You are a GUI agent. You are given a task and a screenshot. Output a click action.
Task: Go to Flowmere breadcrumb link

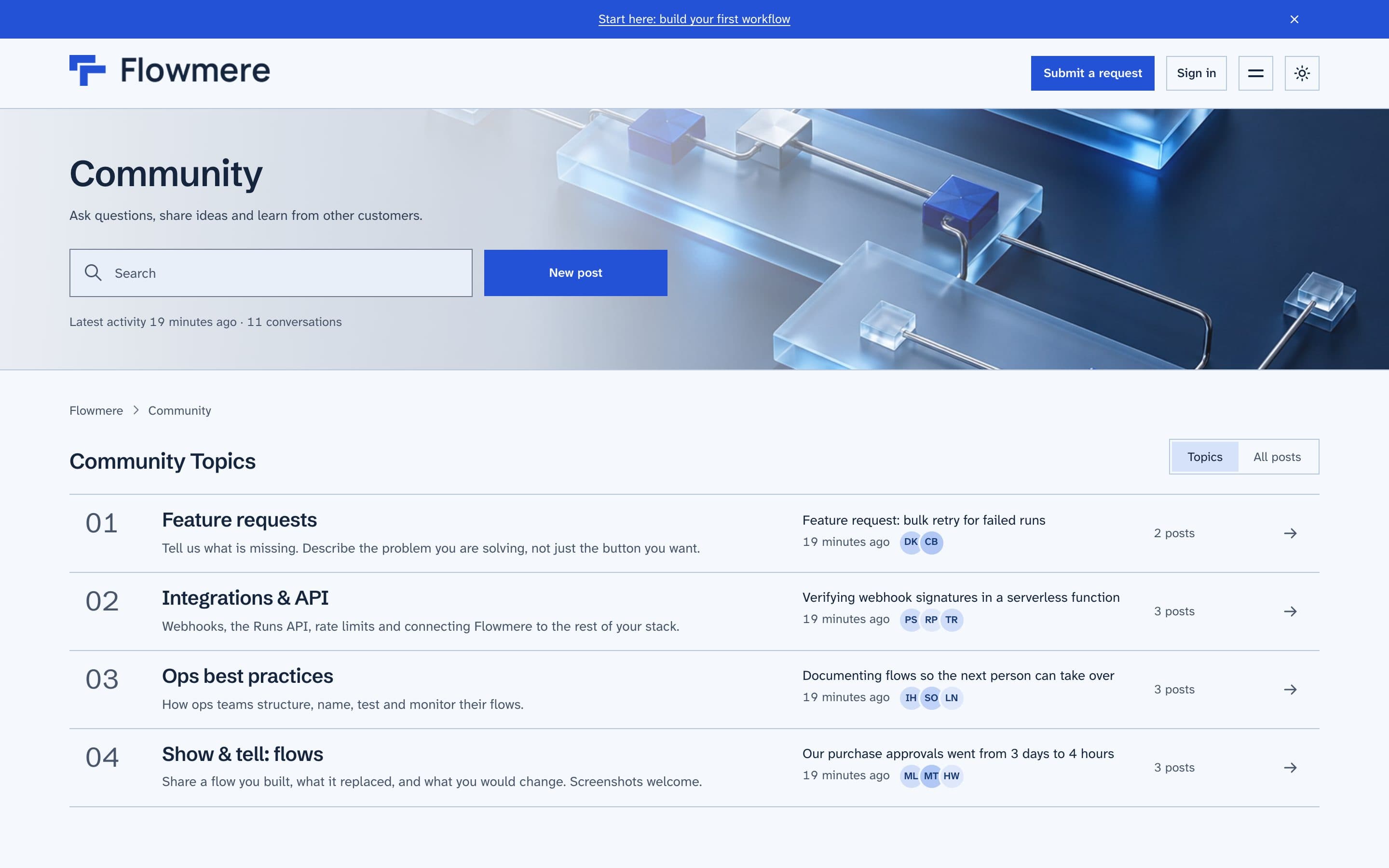coord(96,410)
